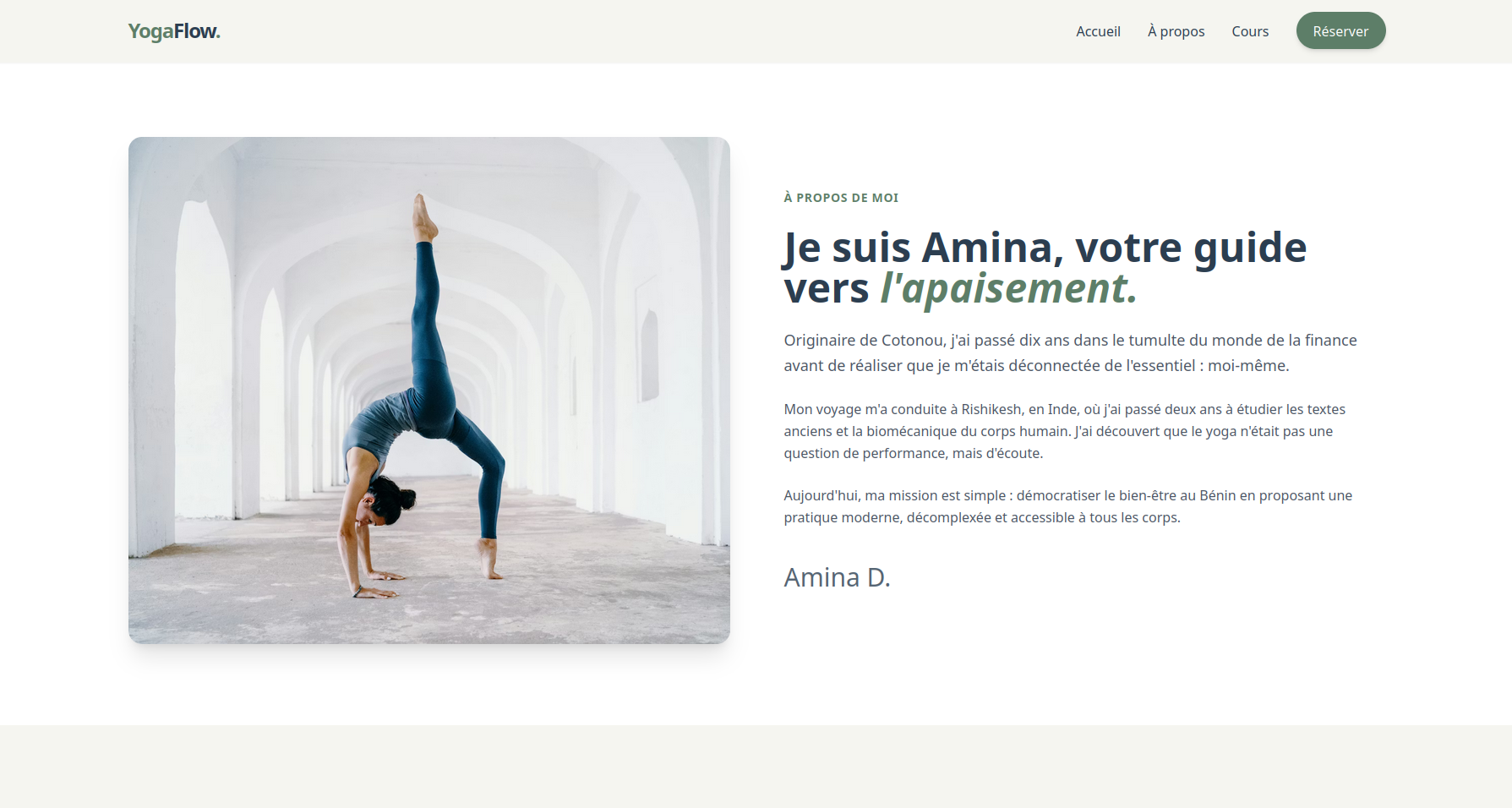Image resolution: width=1512 pixels, height=808 pixels.
Task: Click the paragraph starting 'Aujourd'hui, ma mission'
Action: pyautogui.click(x=1067, y=506)
